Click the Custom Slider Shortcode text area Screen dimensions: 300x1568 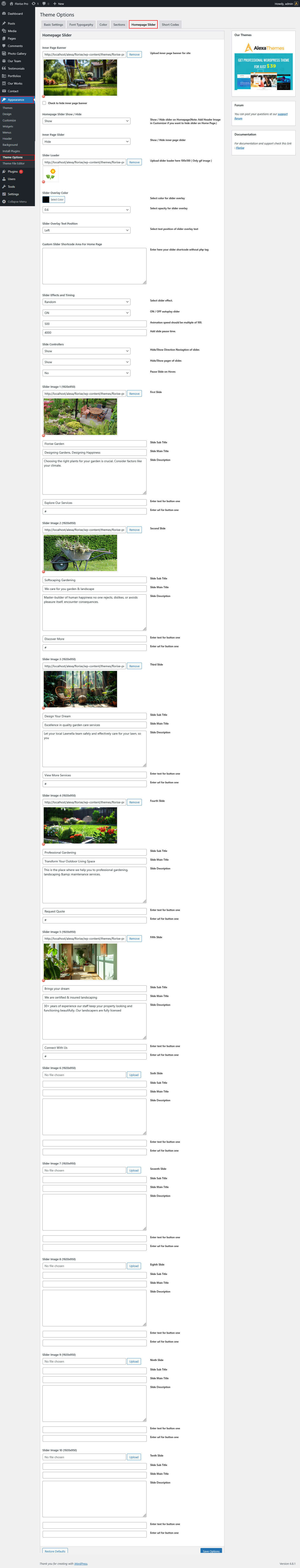coord(94,266)
